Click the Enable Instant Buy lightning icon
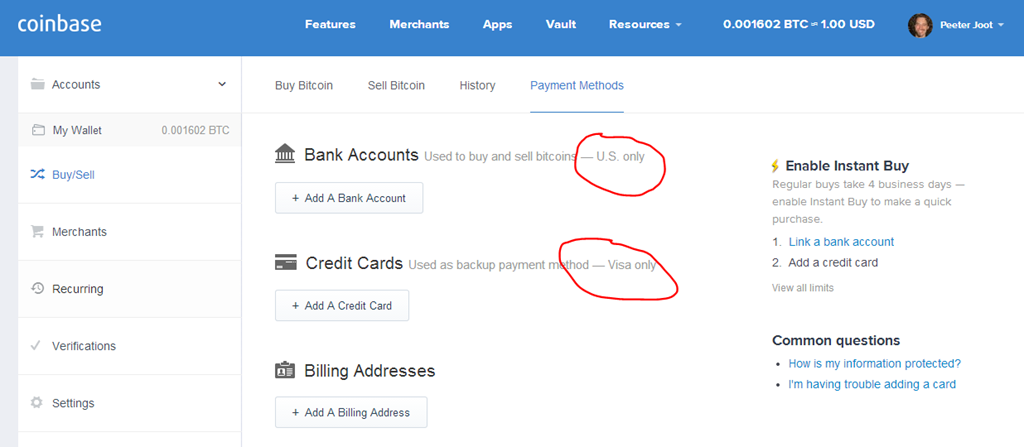Viewport: 1024px width, 447px height. tap(775, 166)
